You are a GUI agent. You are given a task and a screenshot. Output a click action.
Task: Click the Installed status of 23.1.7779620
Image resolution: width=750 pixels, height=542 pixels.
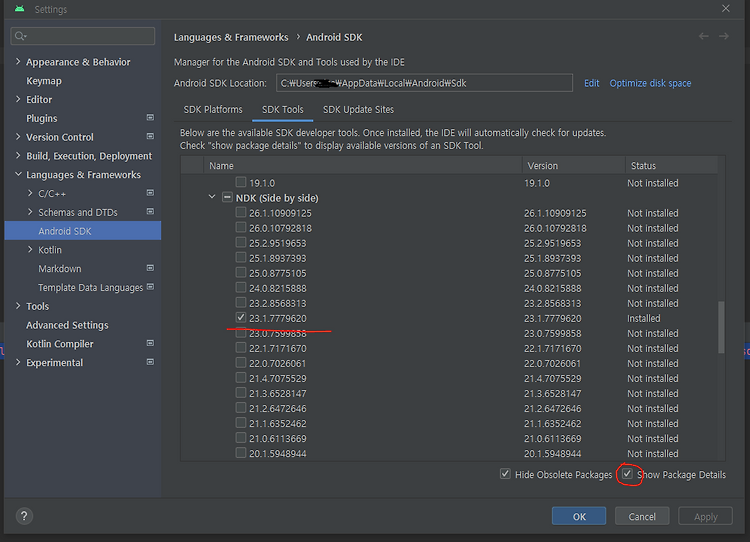pyautogui.click(x=643, y=318)
